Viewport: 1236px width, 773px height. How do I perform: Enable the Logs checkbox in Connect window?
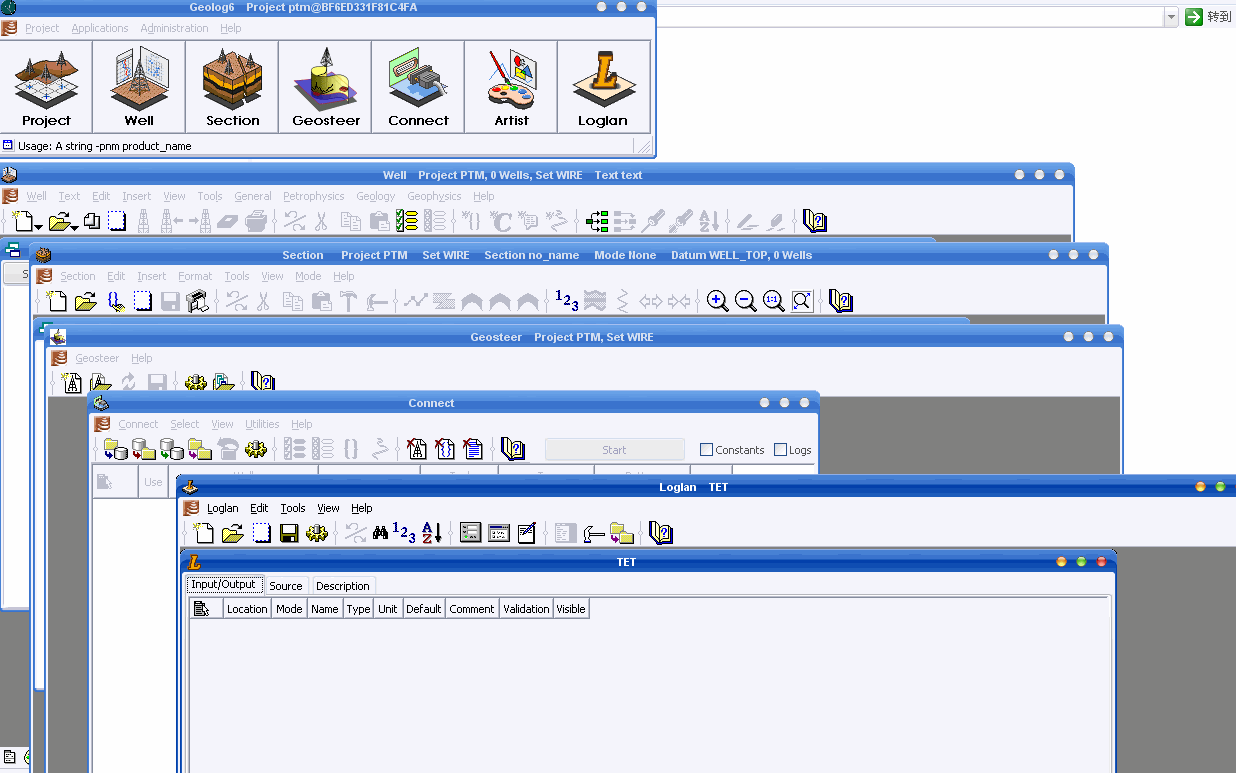(x=781, y=450)
